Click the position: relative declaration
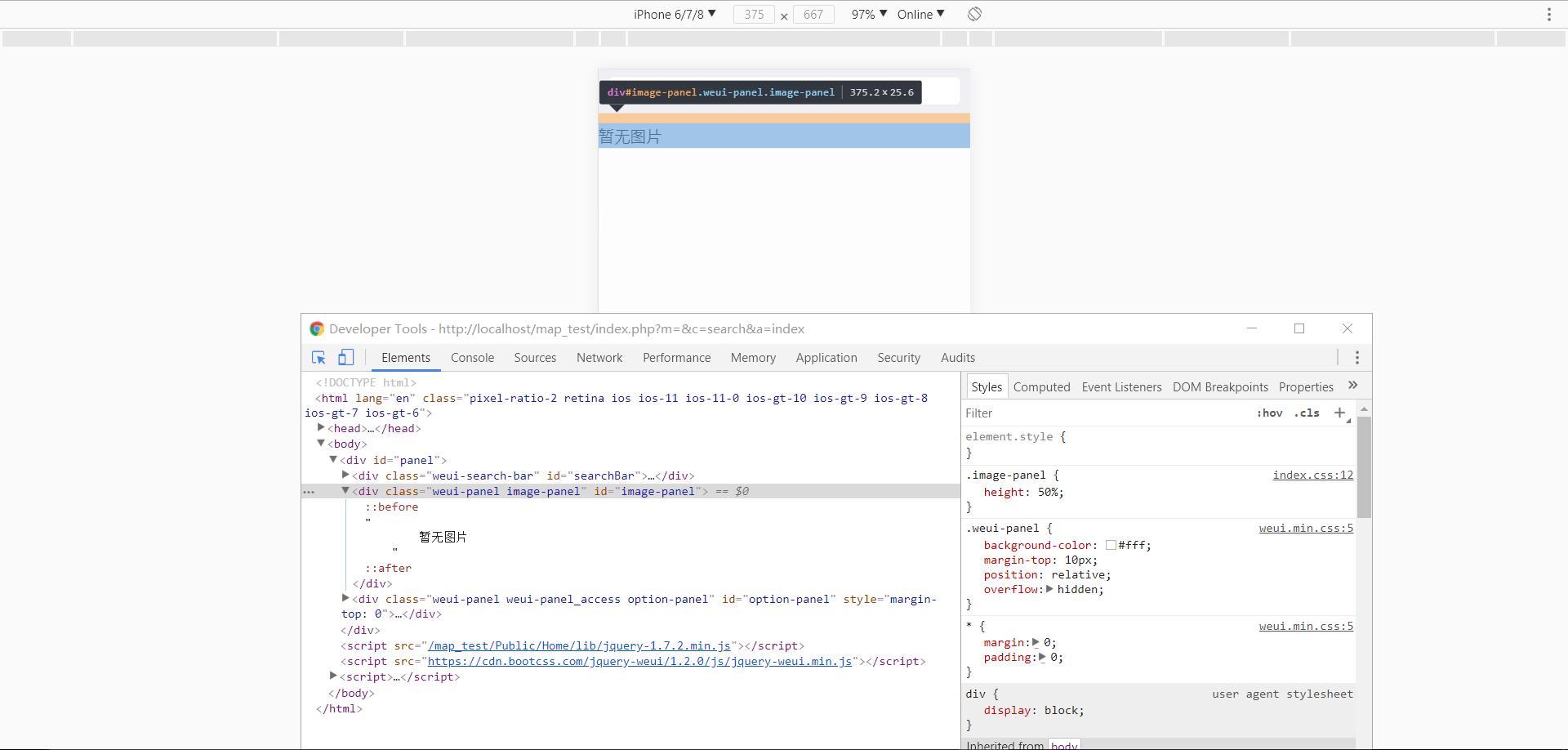This screenshot has width=1568, height=750. tap(1047, 575)
